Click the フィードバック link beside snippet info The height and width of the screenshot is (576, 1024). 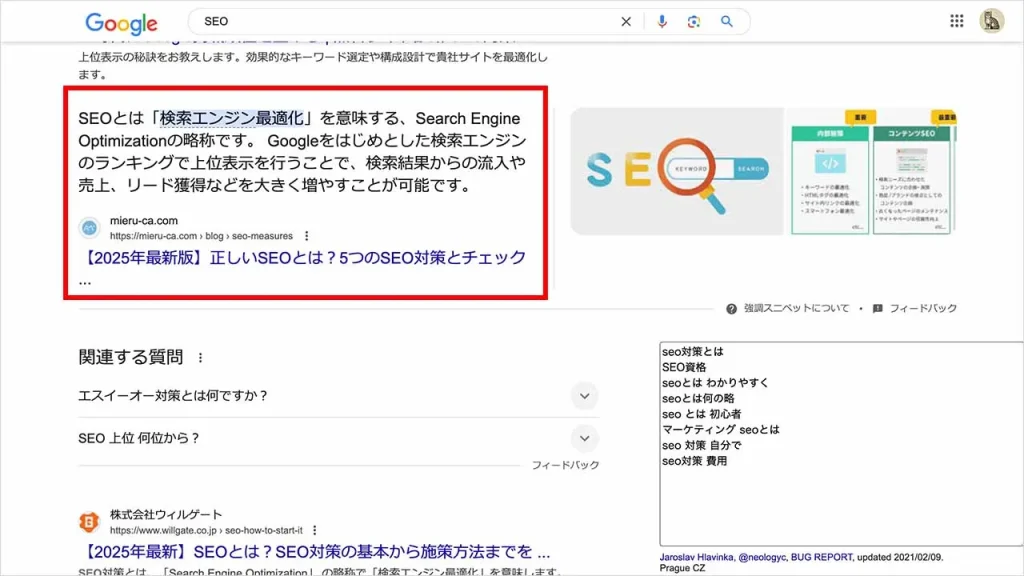pos(922,308)
